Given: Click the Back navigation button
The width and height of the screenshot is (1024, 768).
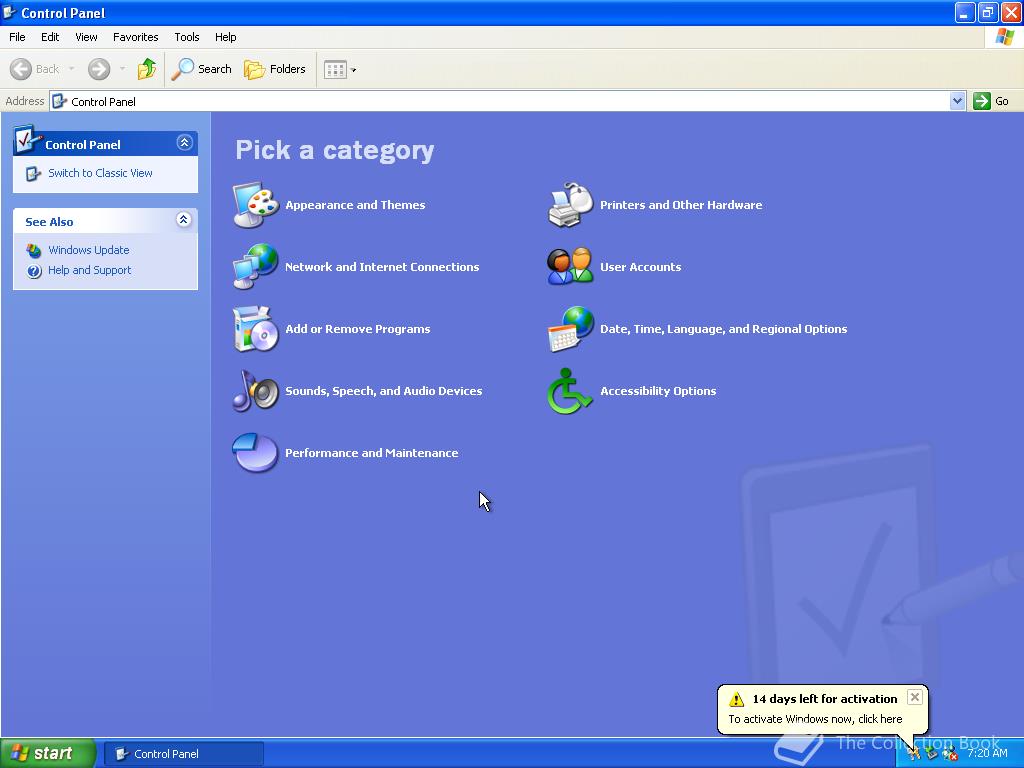Looking at the screenshot, I should (35, 69).
